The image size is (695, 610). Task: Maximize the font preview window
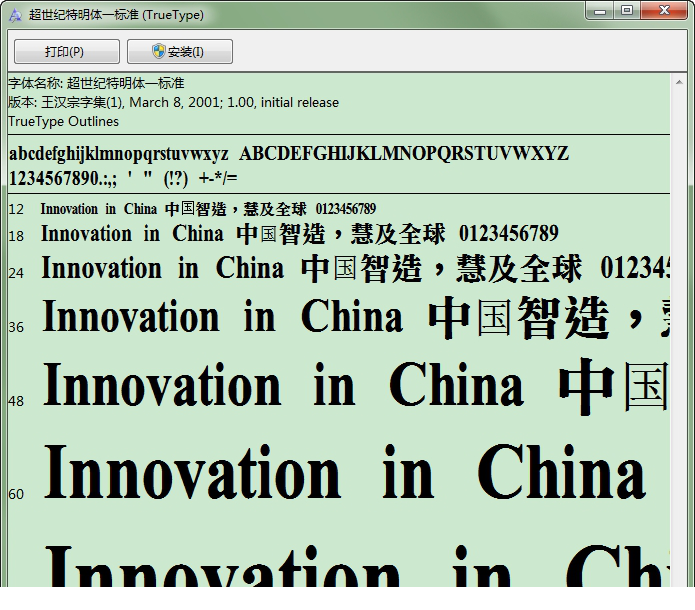coord(627,11)
